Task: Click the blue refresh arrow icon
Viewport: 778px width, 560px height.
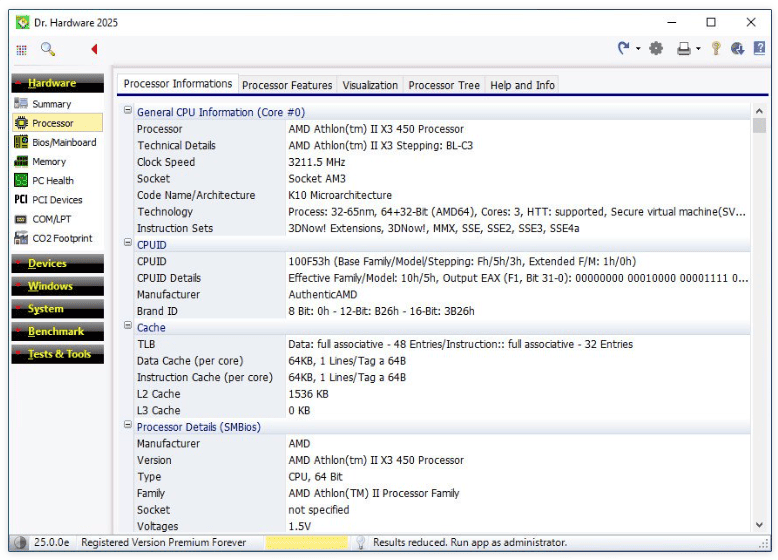Action: [x=623, y=48]
